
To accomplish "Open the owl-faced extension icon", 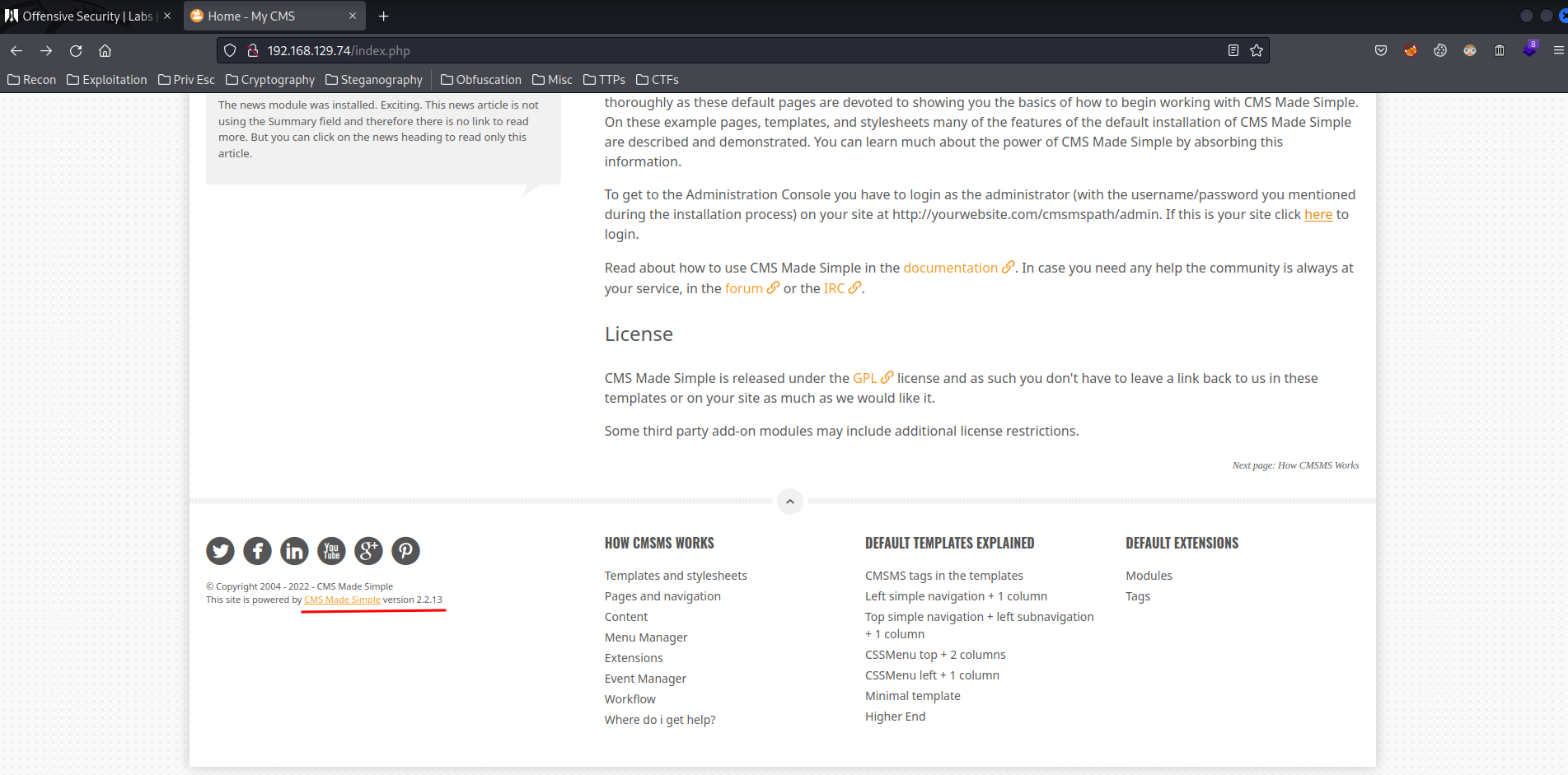I will [1470, 51].
